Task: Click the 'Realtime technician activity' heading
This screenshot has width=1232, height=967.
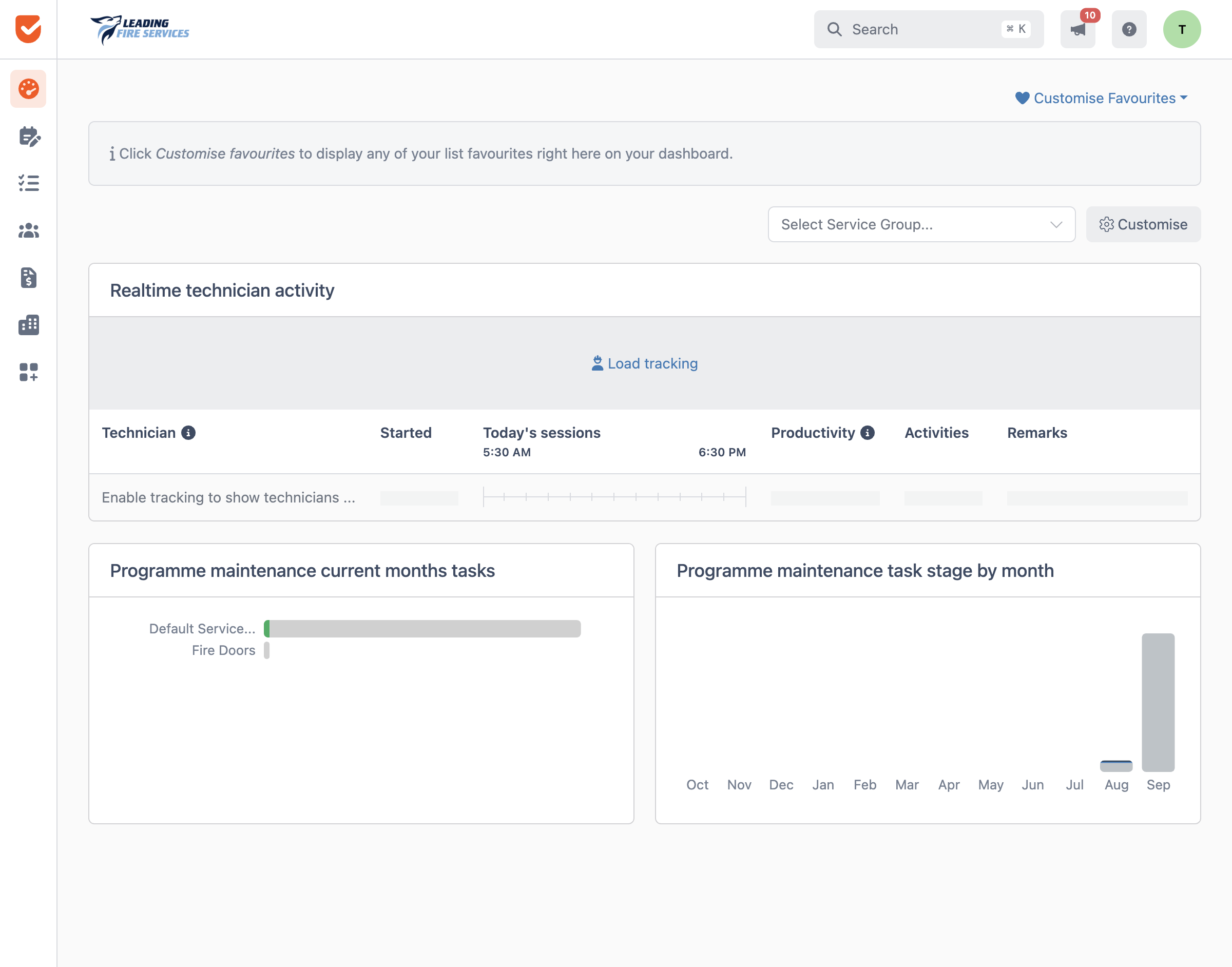Action: tap(222, 290)
